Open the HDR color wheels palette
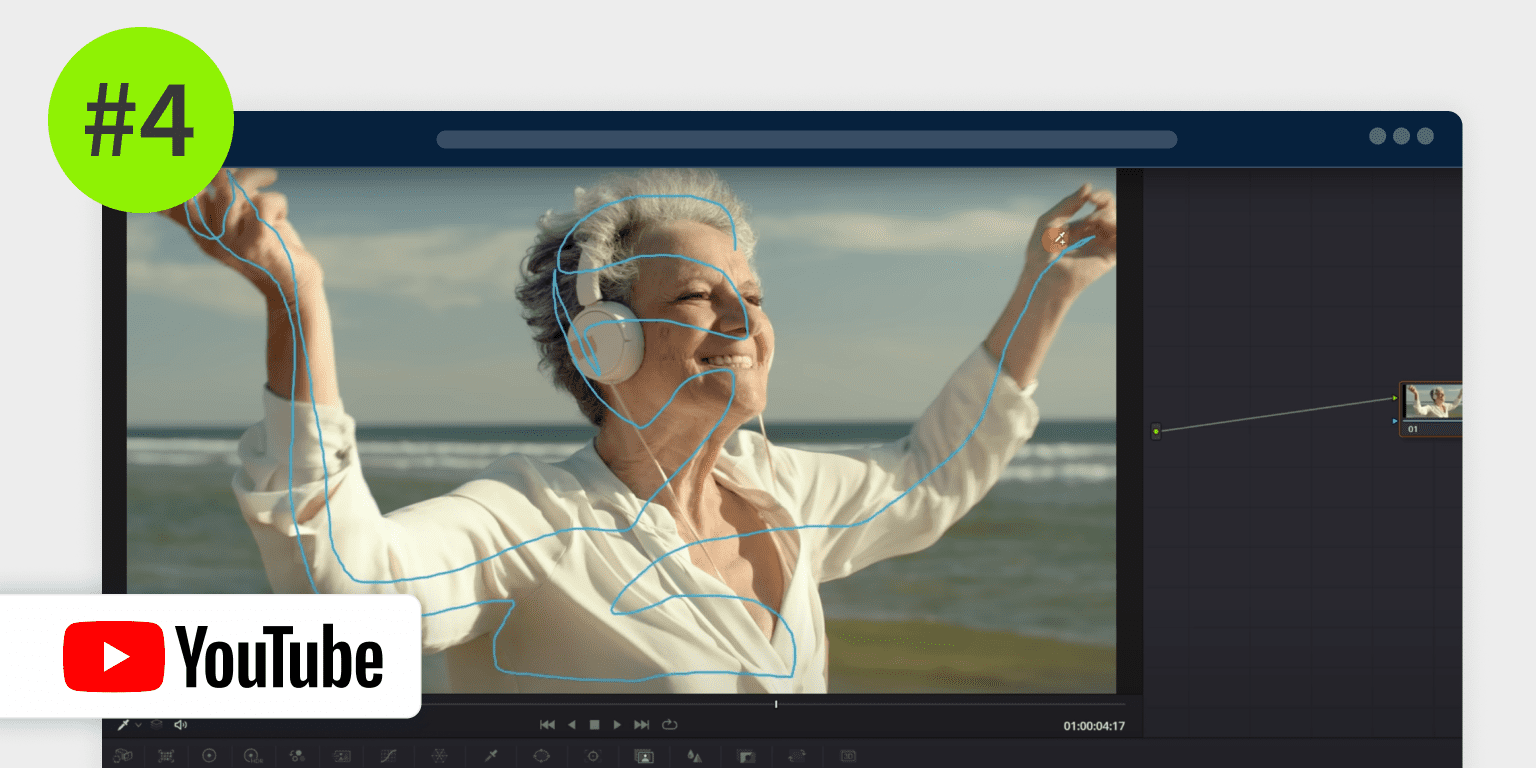Image resolution: width=1537 pixels, height=769 pixels. [x=253, y=756]
